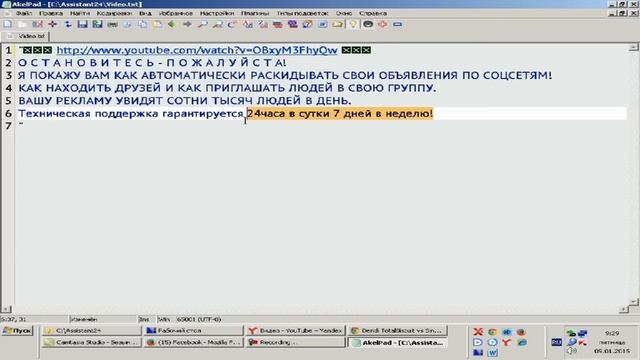Click the dark round toolbar icon
The height and width of the screenshot is (360, 640).
coord(368,24)
